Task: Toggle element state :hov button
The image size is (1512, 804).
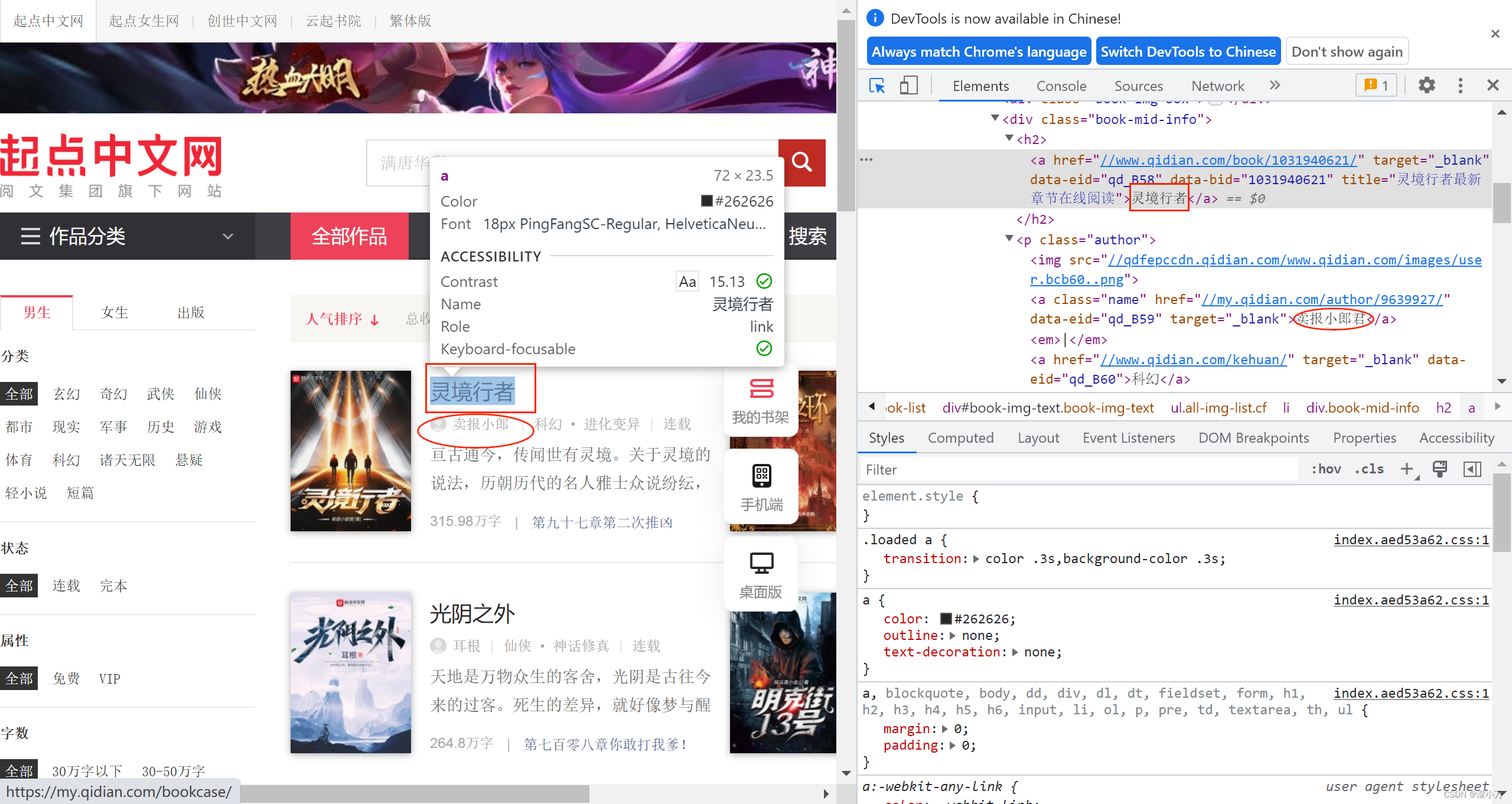Action: coord(1325,469)
